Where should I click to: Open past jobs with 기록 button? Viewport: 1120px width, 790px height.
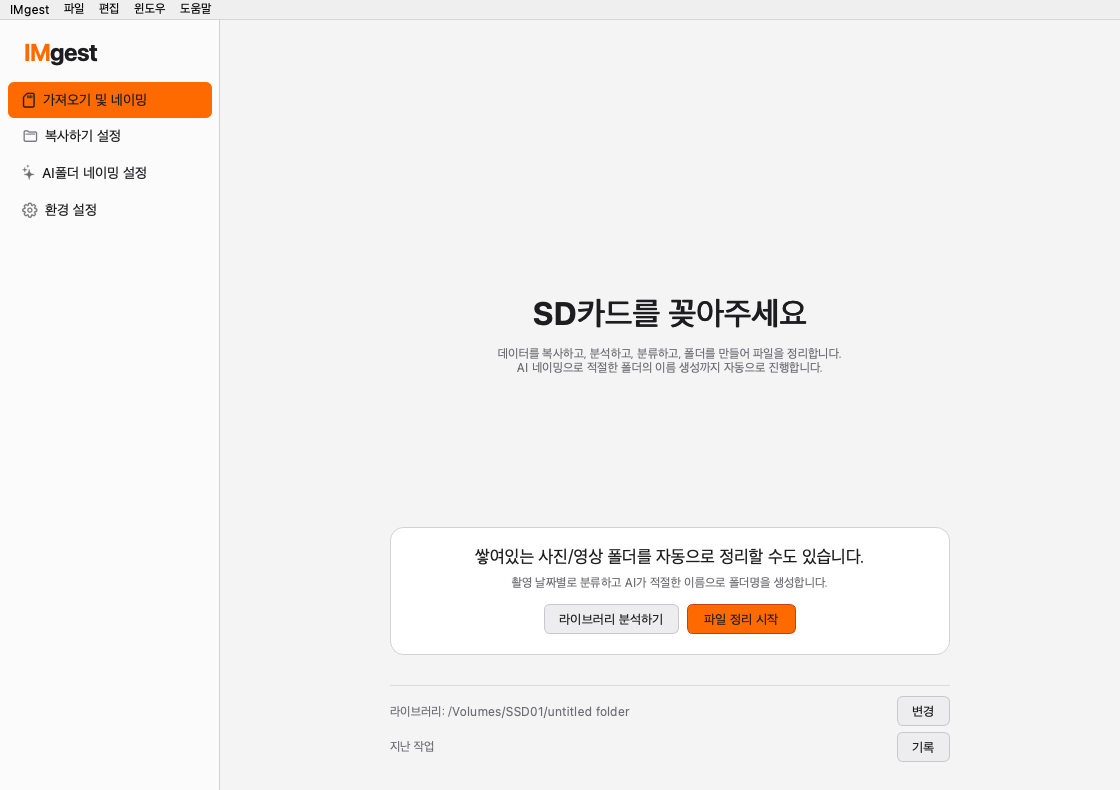(923, 747)
